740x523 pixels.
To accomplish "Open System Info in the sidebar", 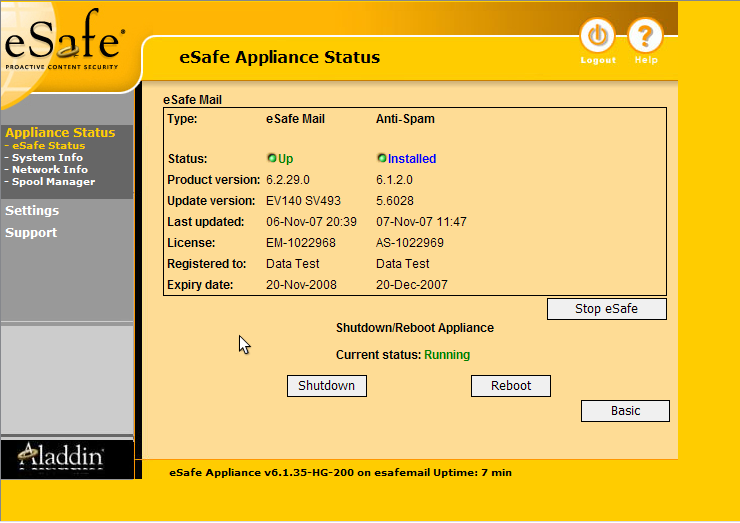I will pyautogui.click(x=47, y=158).
